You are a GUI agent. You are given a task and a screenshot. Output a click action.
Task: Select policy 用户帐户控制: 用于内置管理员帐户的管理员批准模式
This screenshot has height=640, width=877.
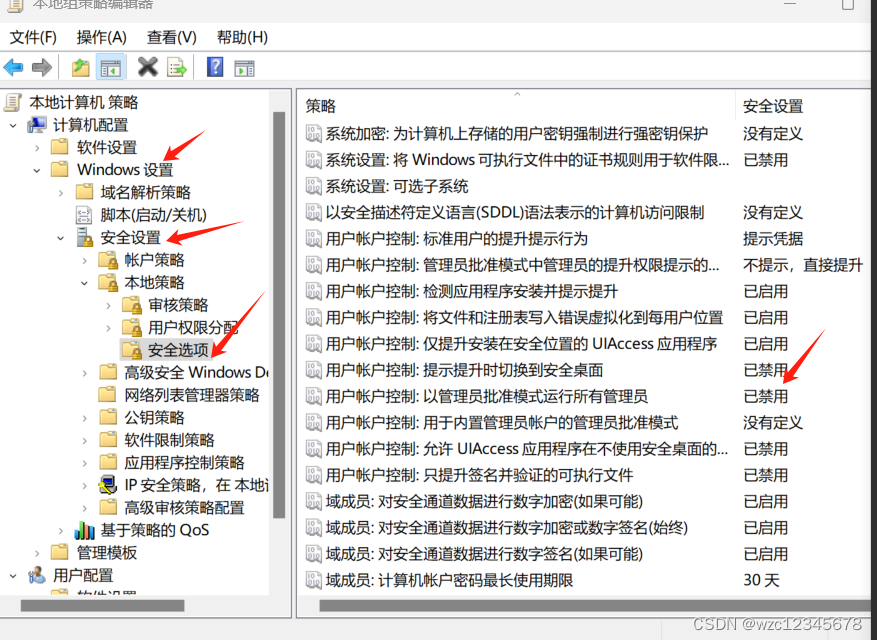click(x=502, y=422)
